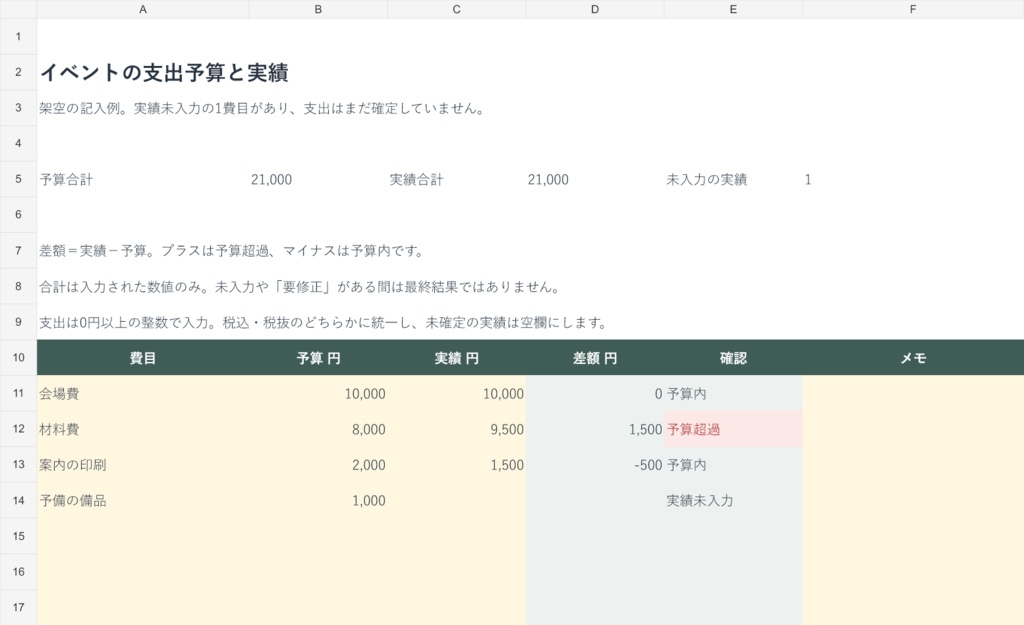Click the 21,000 value beside 予算合計
The height and width of the screenshot is (625, 1024).
271,180
